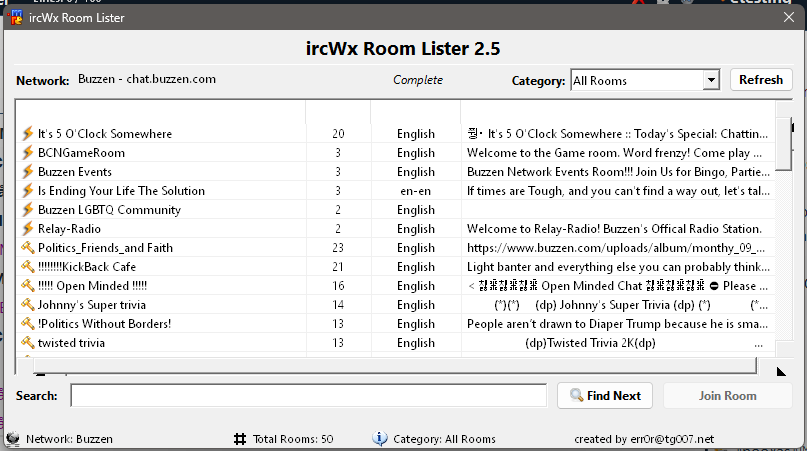Click topic If times are Tough
The height and width of the screenshot is (451, 807).
(618, 191)
